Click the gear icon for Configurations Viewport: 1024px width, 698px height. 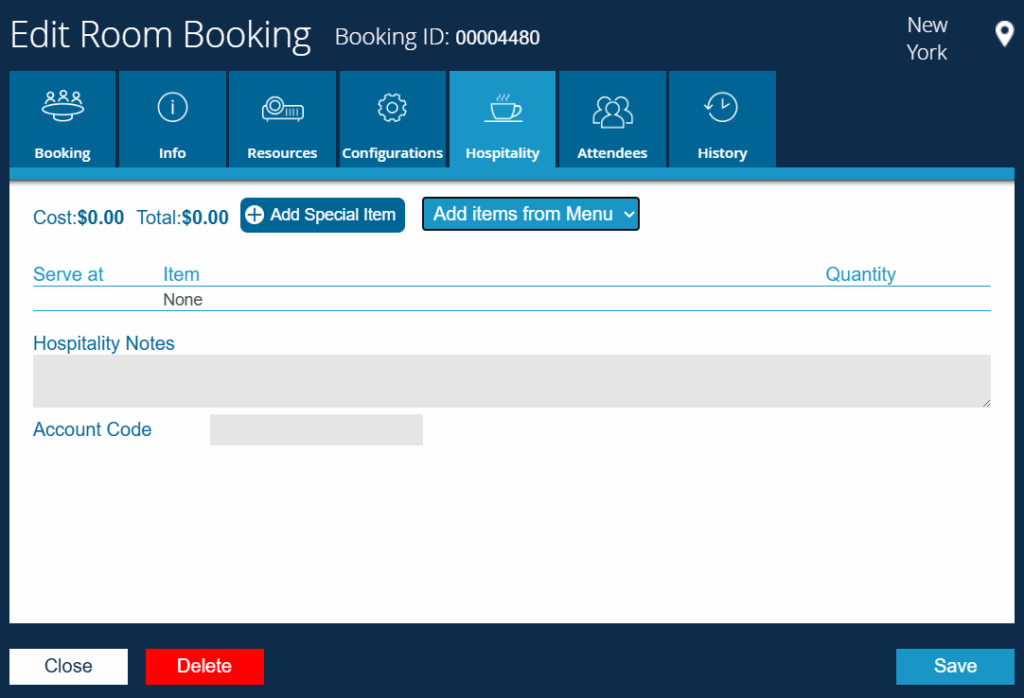pos(392,107)
